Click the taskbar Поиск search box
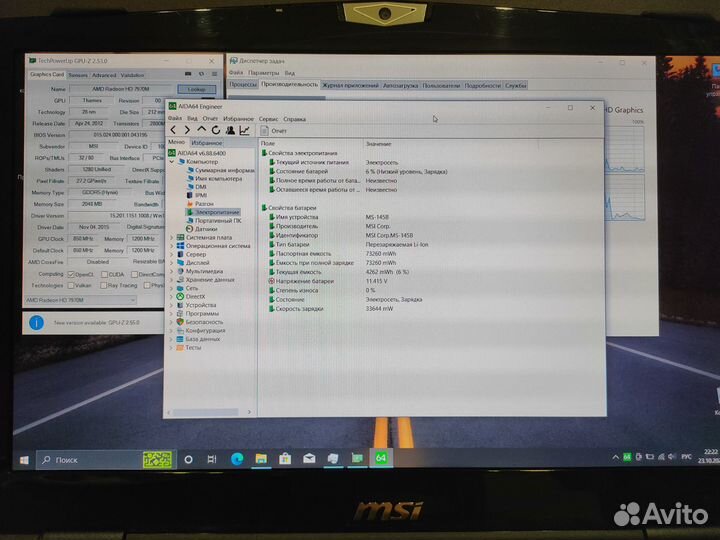 (105, 460)
